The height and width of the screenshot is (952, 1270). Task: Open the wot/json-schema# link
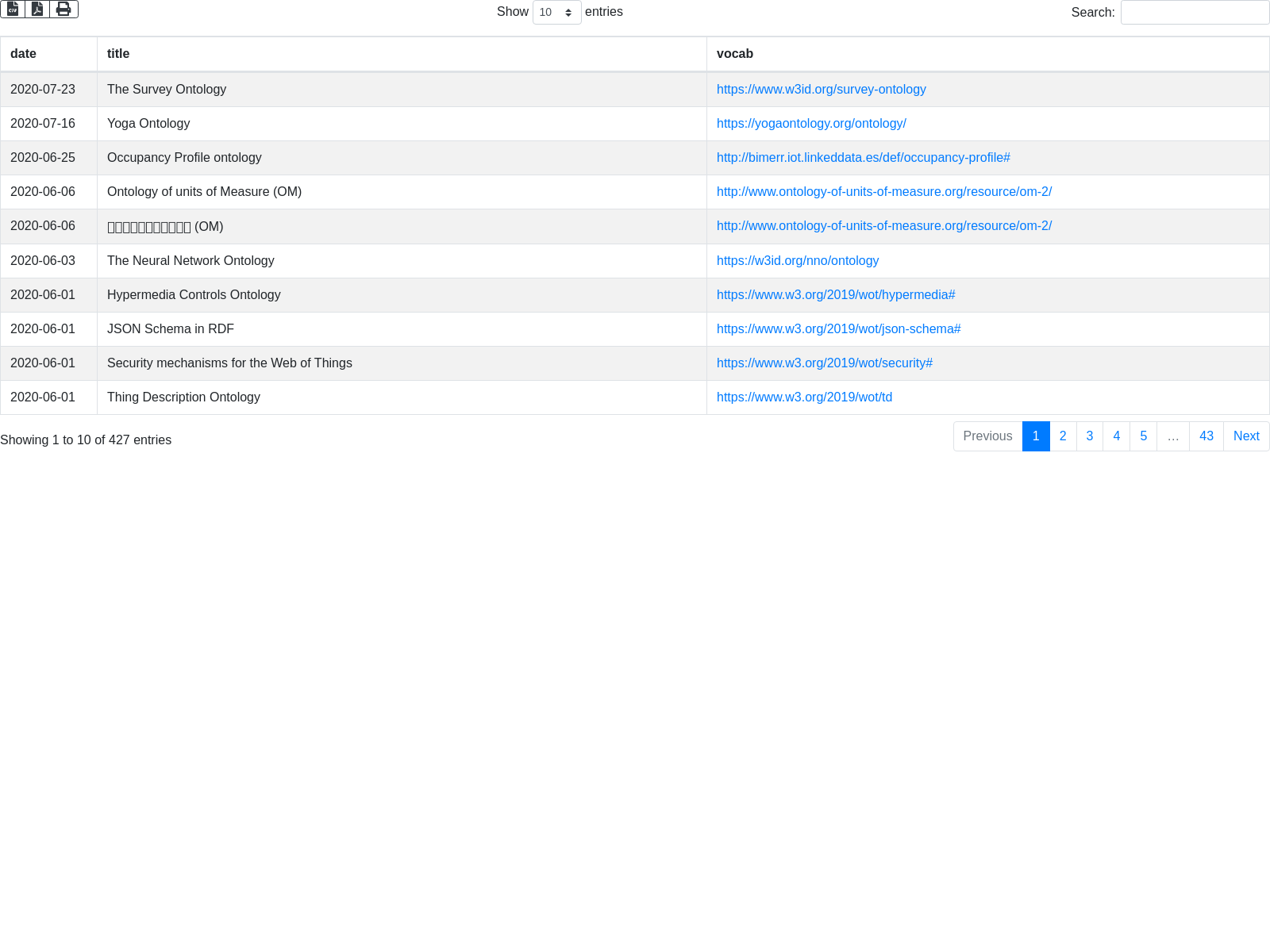coord(838,329)
